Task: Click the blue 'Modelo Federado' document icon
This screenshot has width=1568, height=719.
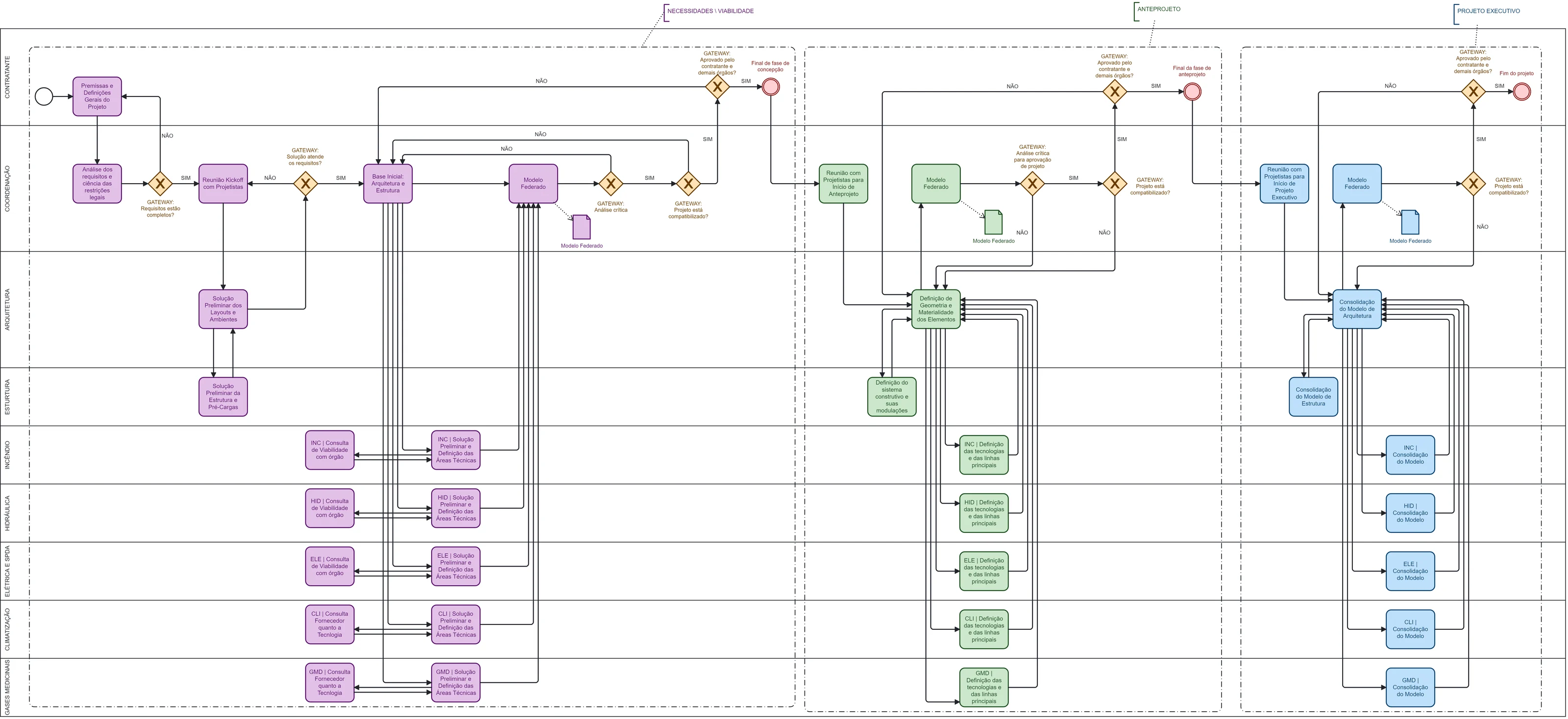Action: 1410,222
